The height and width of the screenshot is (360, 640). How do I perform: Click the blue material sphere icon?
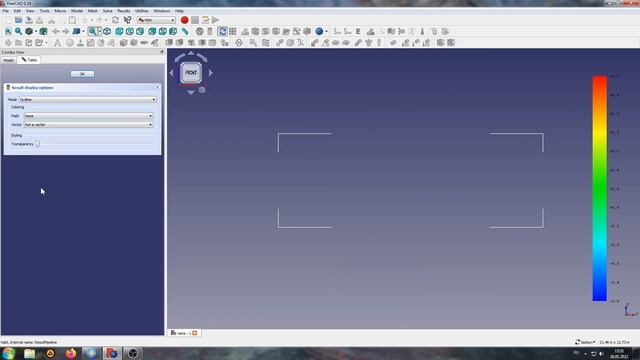click(319, 31)
